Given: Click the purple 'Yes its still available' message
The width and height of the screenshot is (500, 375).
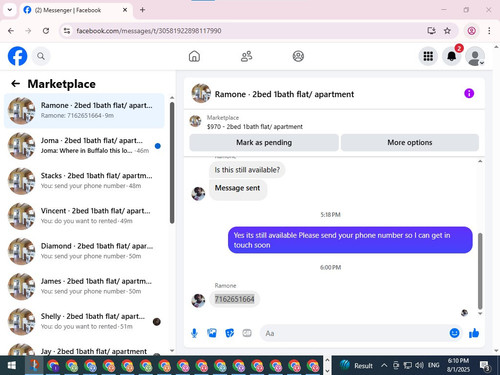Looking at the screenshot, I should tap(350, 240).
